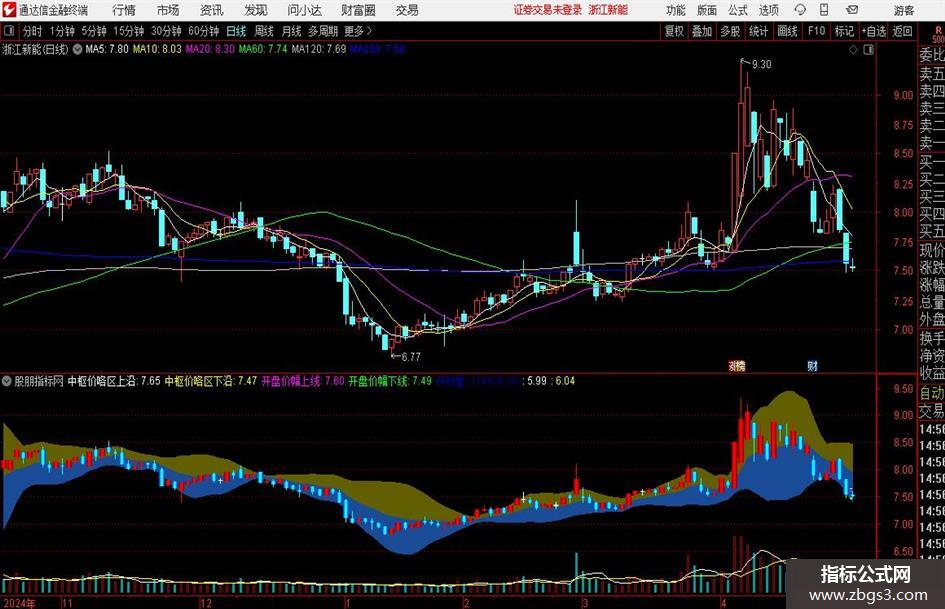Click the 多股 multi-stock button
The width and height of the screenshot is (945, 609).
pyautogui.click(x=730, y=31)
